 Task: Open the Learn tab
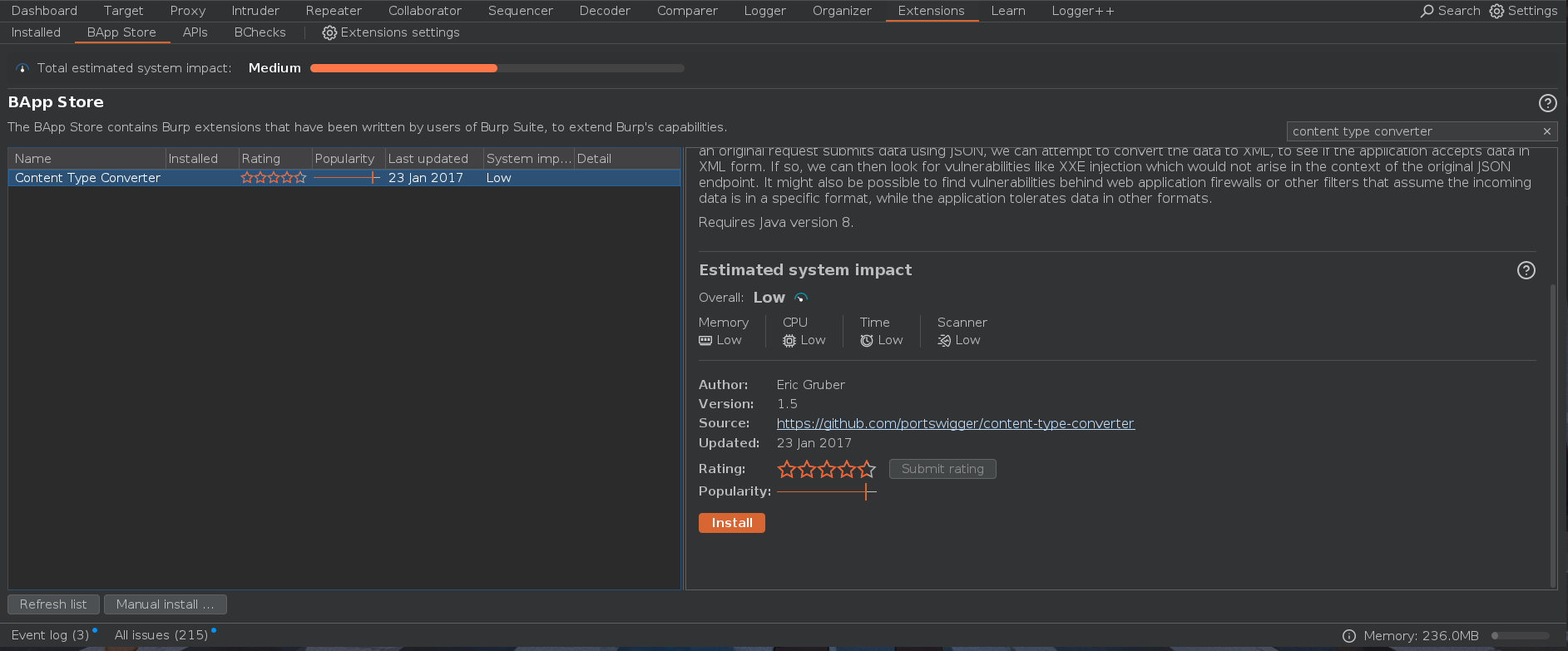coord(1008,11)
